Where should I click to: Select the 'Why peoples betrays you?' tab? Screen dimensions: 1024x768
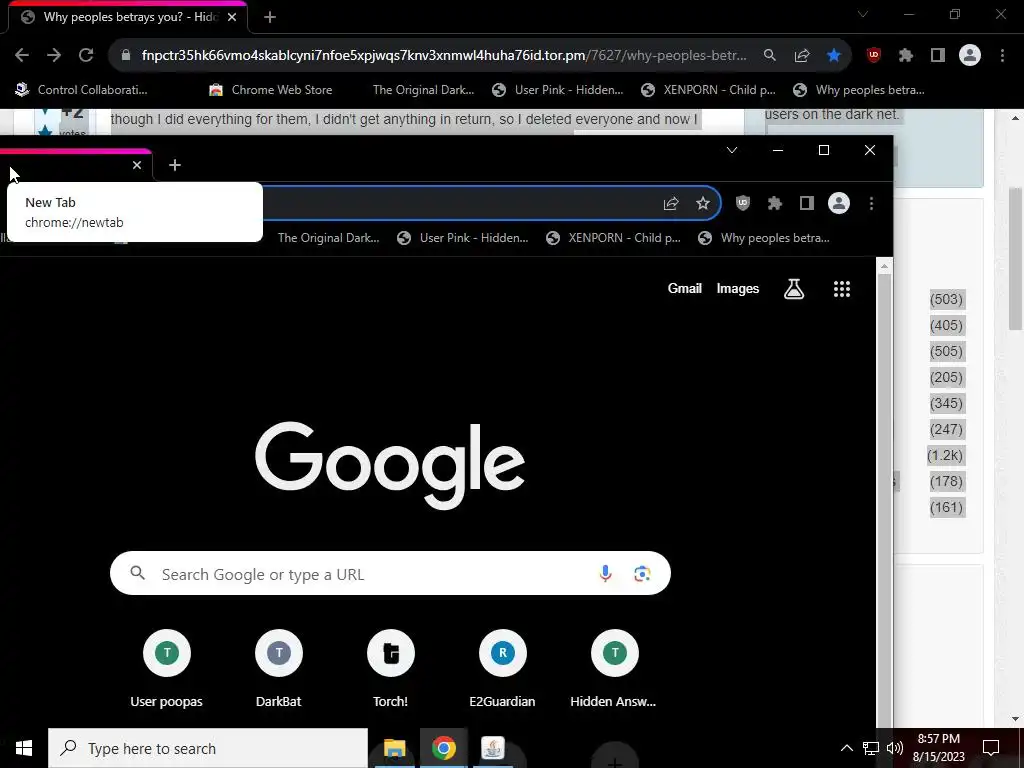tap(127, 17)
